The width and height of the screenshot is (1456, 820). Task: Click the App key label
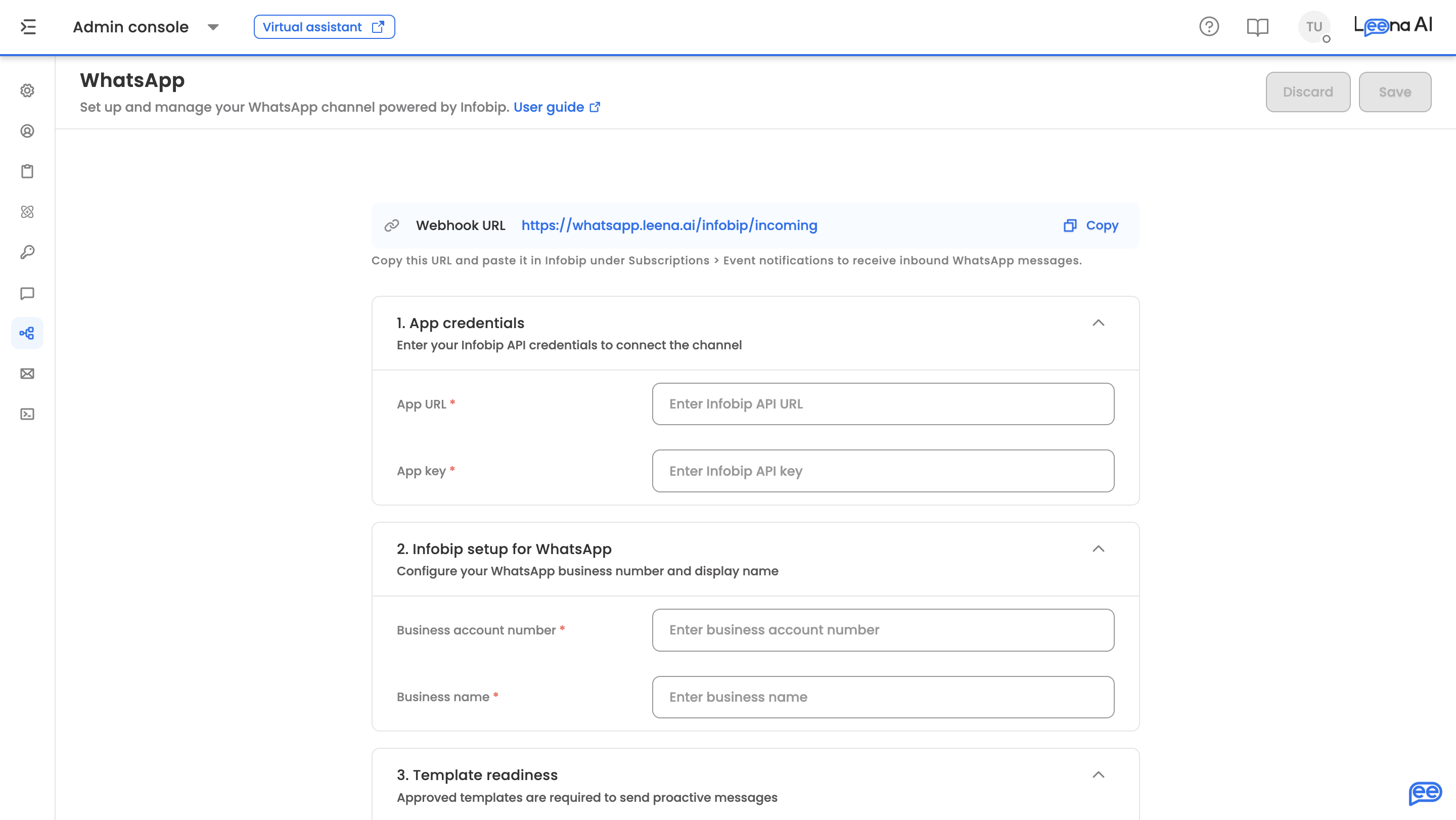pyautogui.click(x=422, y=471)
